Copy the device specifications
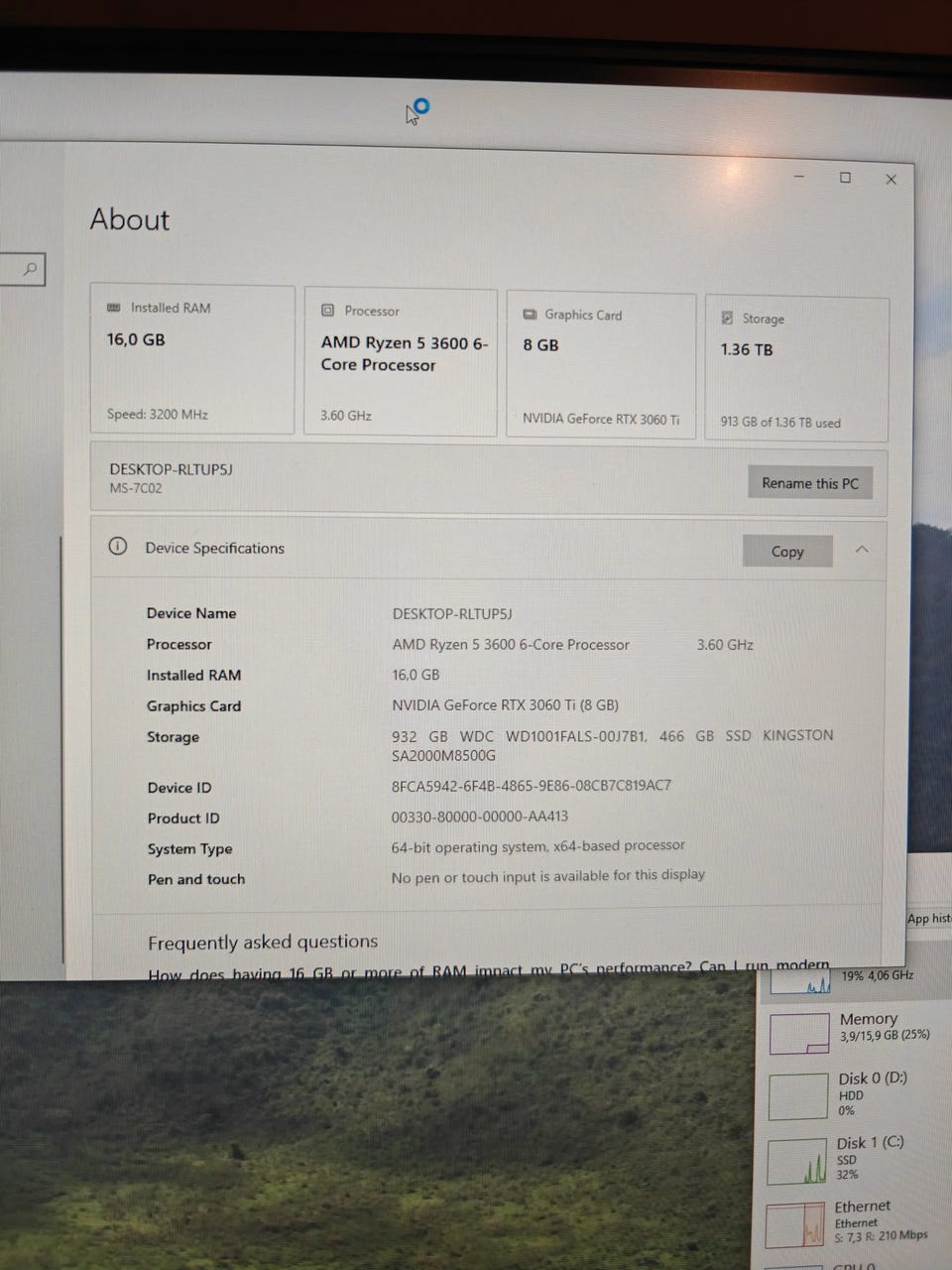Image resolution: width=952 pixels, height=1270 pixels. (x=787, y=552)
